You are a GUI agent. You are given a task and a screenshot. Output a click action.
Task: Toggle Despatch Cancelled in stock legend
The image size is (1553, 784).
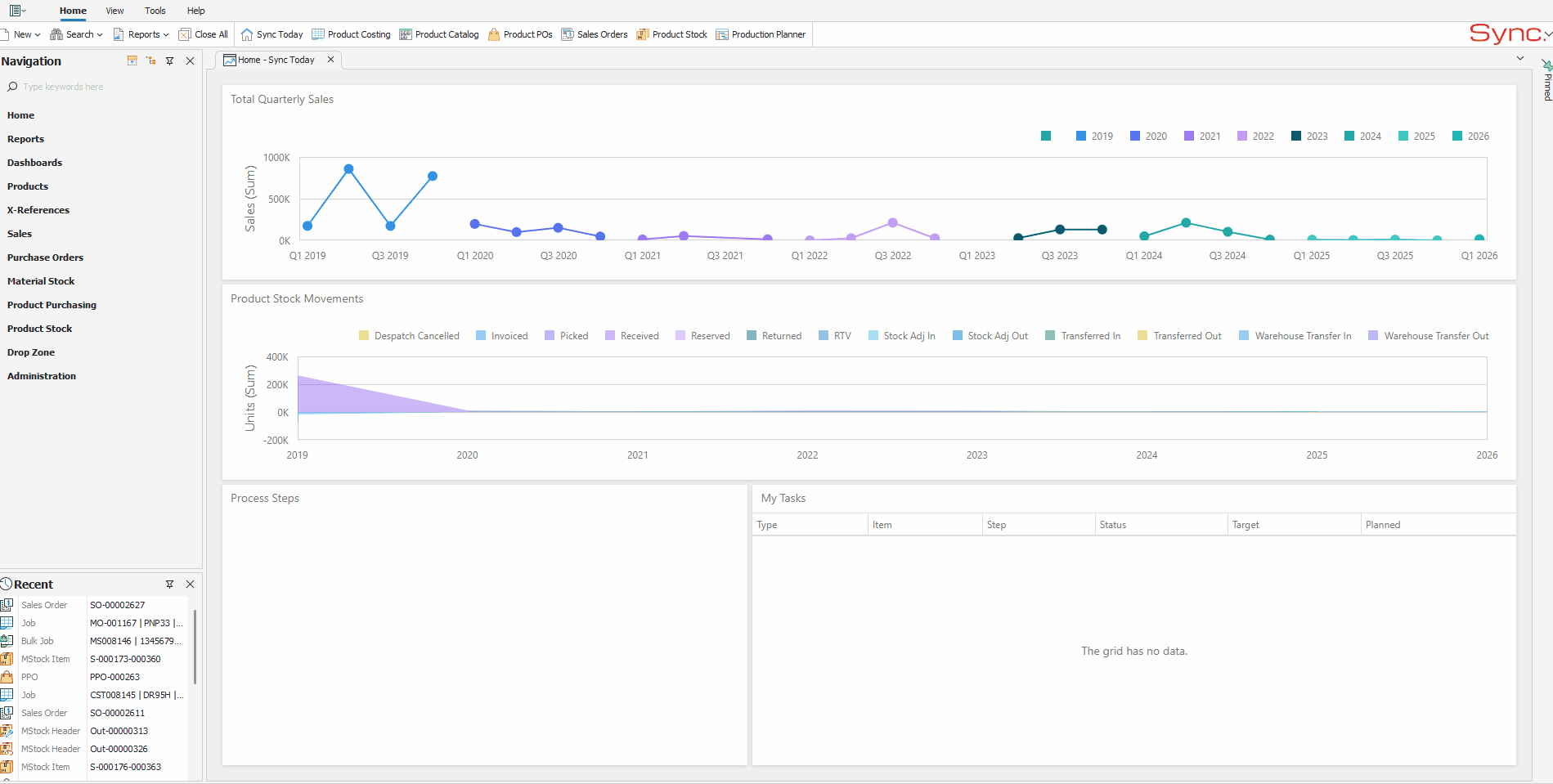[x=409, y=335]
